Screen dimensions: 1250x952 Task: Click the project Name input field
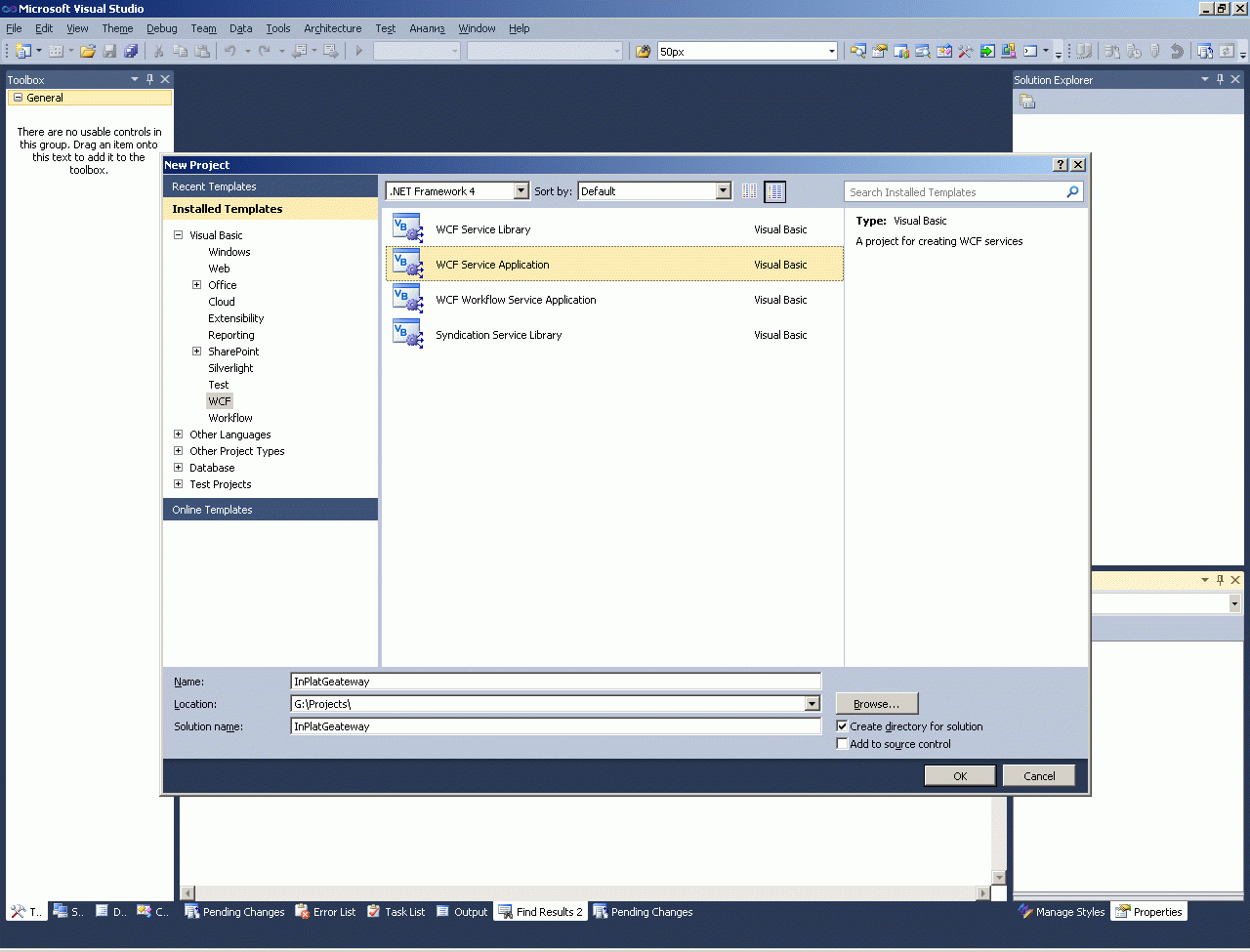click(x=556, y=682)
